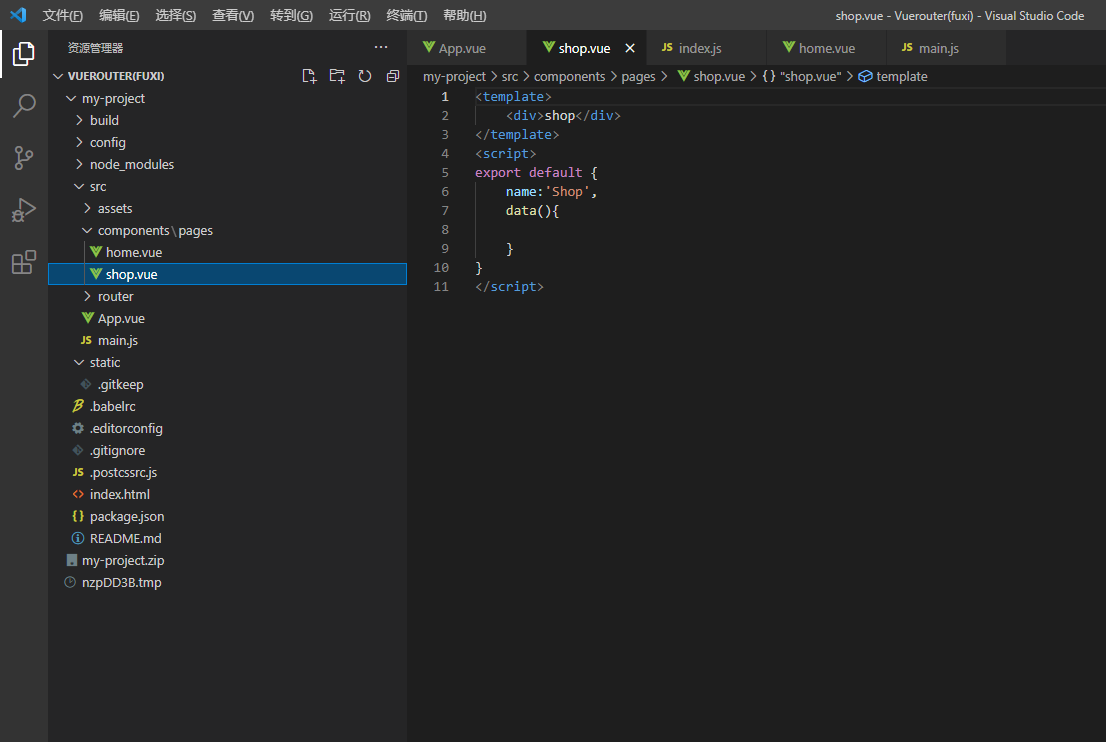Switch to the home.vue editor tab
This screenshot has width=1106, height=742.
click(x=826, y=48)
